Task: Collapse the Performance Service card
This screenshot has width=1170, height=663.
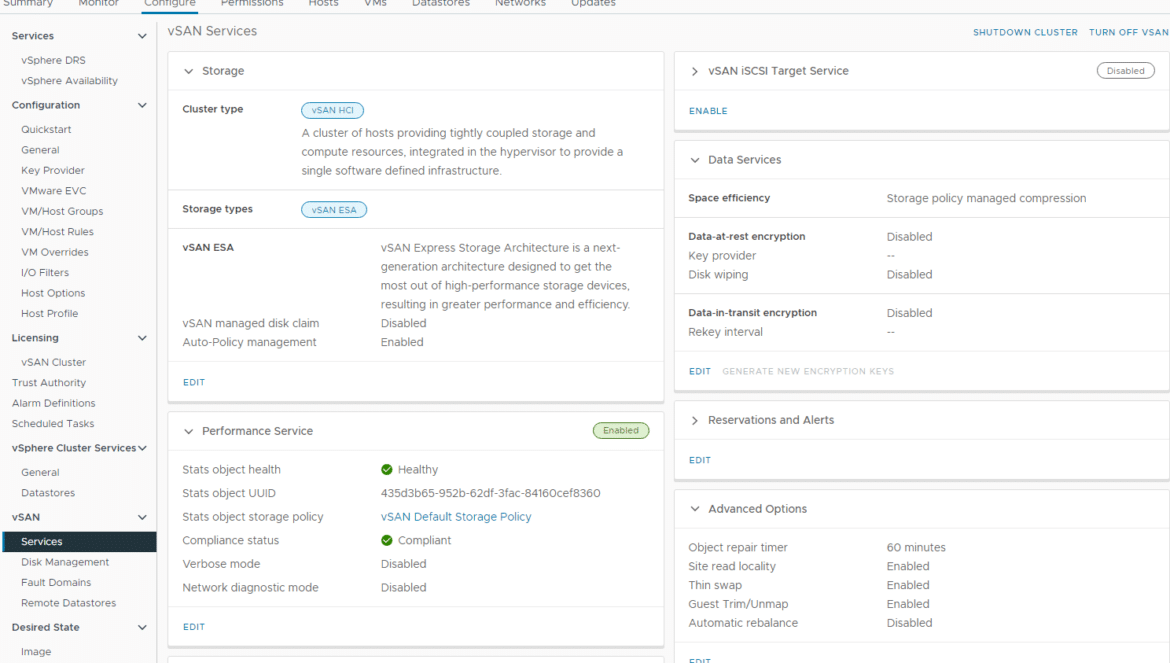Action: pyautogui.click(x=189, y=431)
